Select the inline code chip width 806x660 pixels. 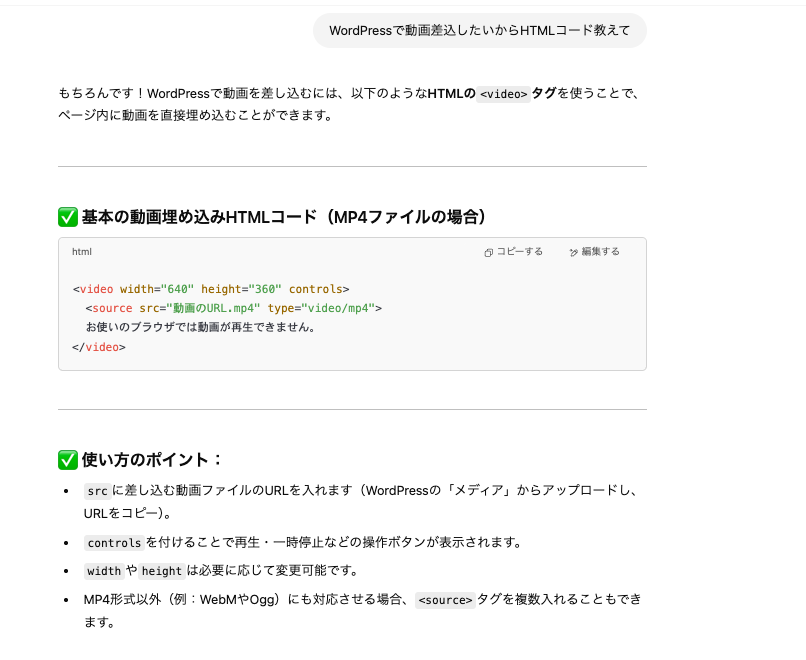tap(104, 571)
